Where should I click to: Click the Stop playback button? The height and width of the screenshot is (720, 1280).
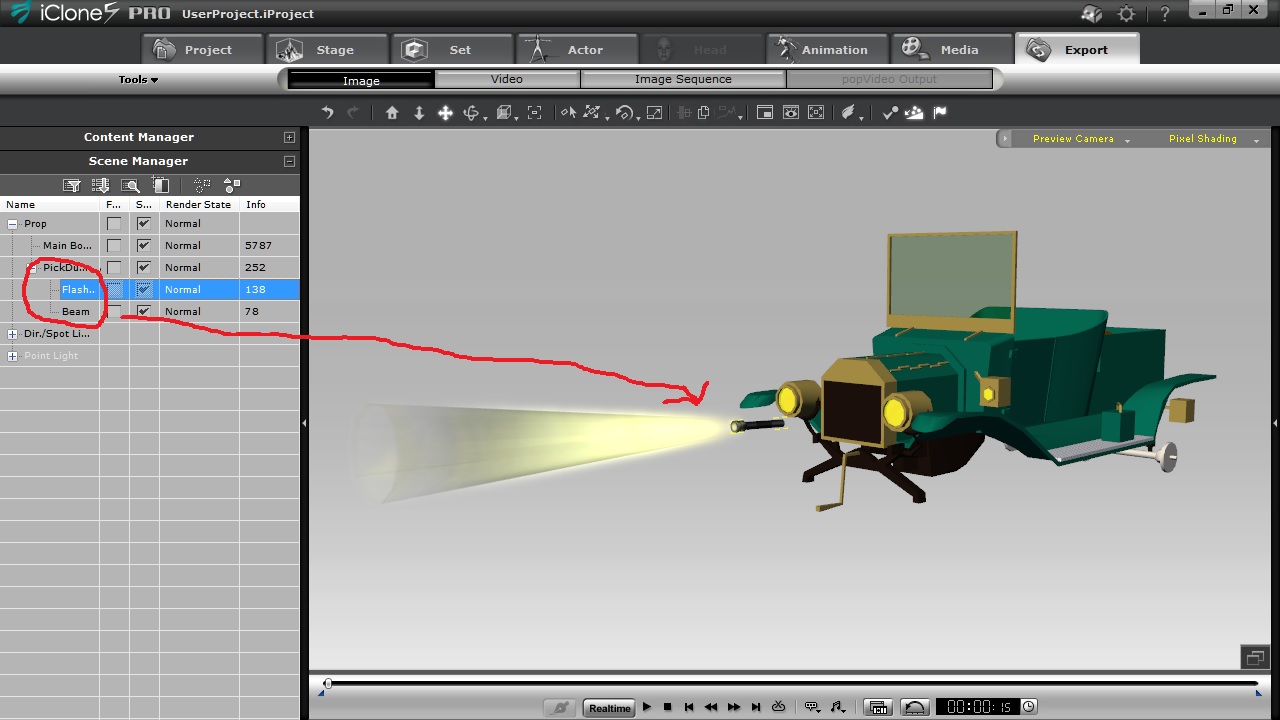tap(668, 707)
